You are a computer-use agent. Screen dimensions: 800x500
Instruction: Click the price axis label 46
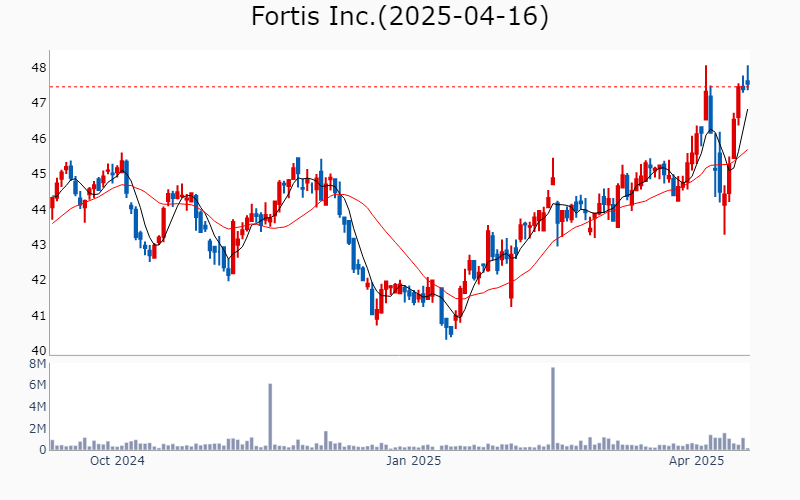[x=39, y=139]
